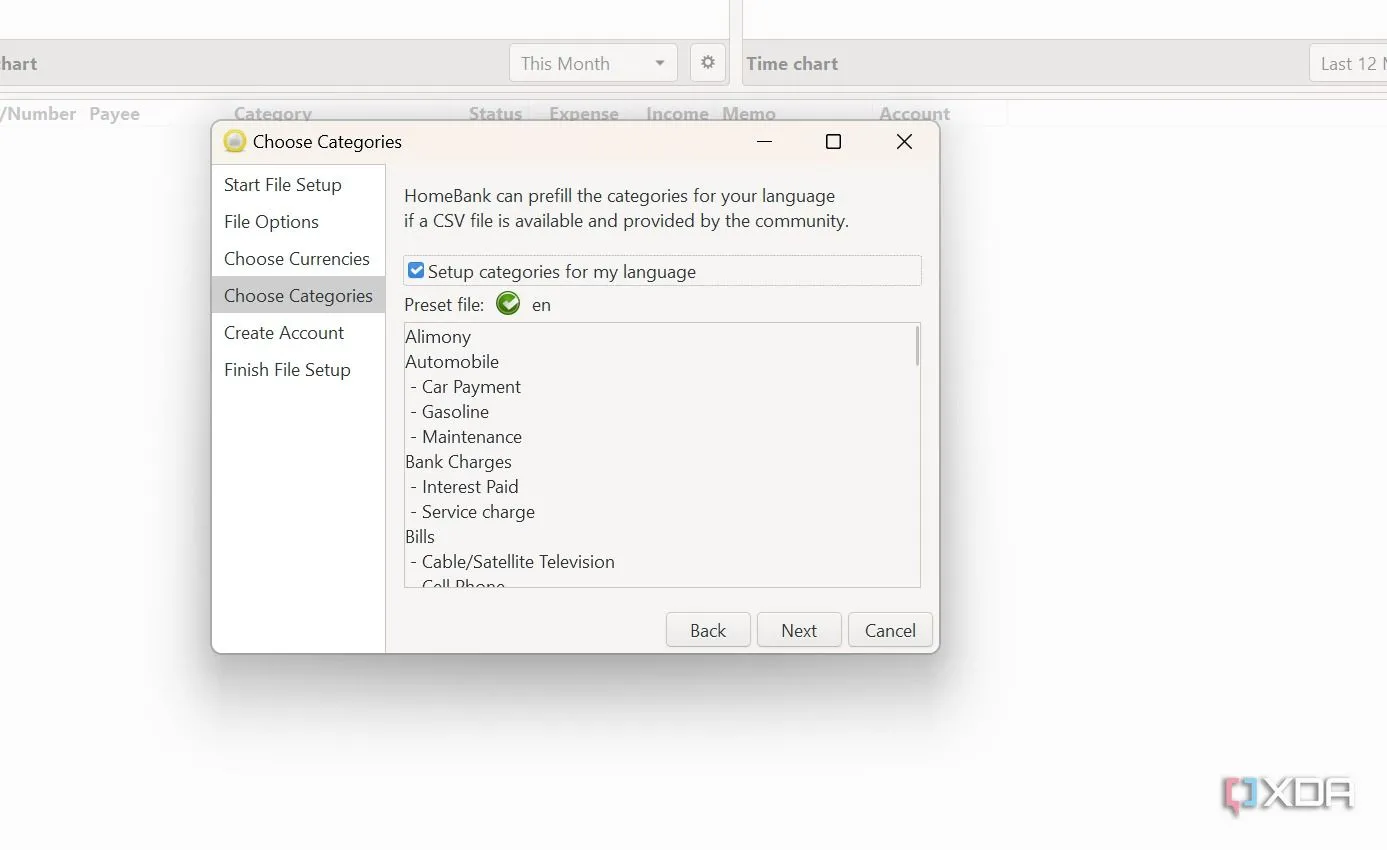The image size is (1387, 850).
Task: Toggle Setup categories for my language checkbox
Action: (x=416, y=271)
